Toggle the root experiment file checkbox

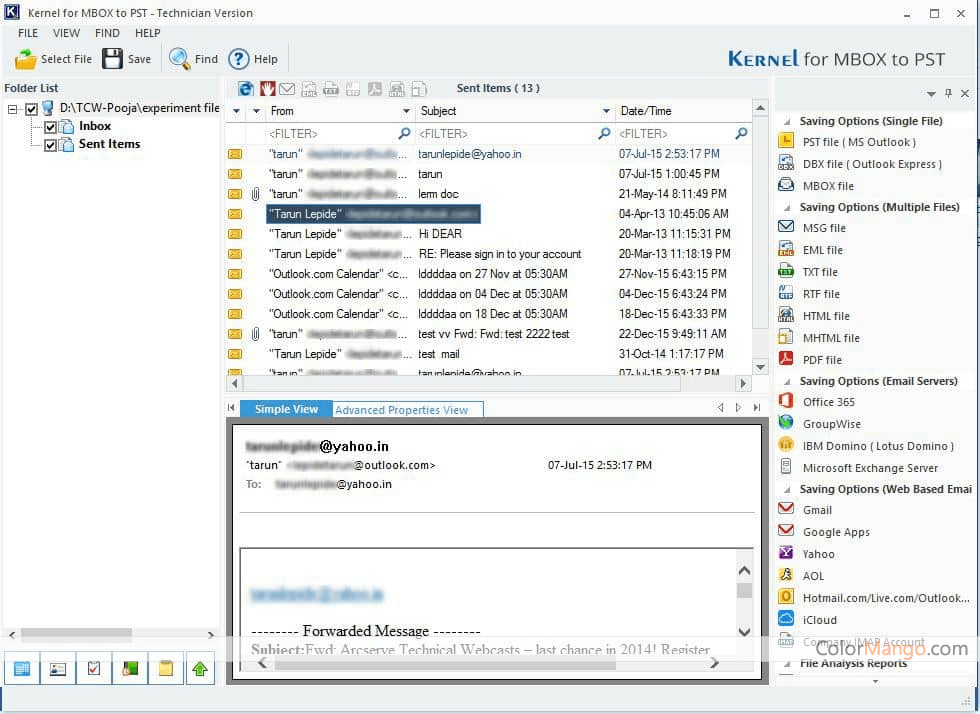tap(31, 109)
